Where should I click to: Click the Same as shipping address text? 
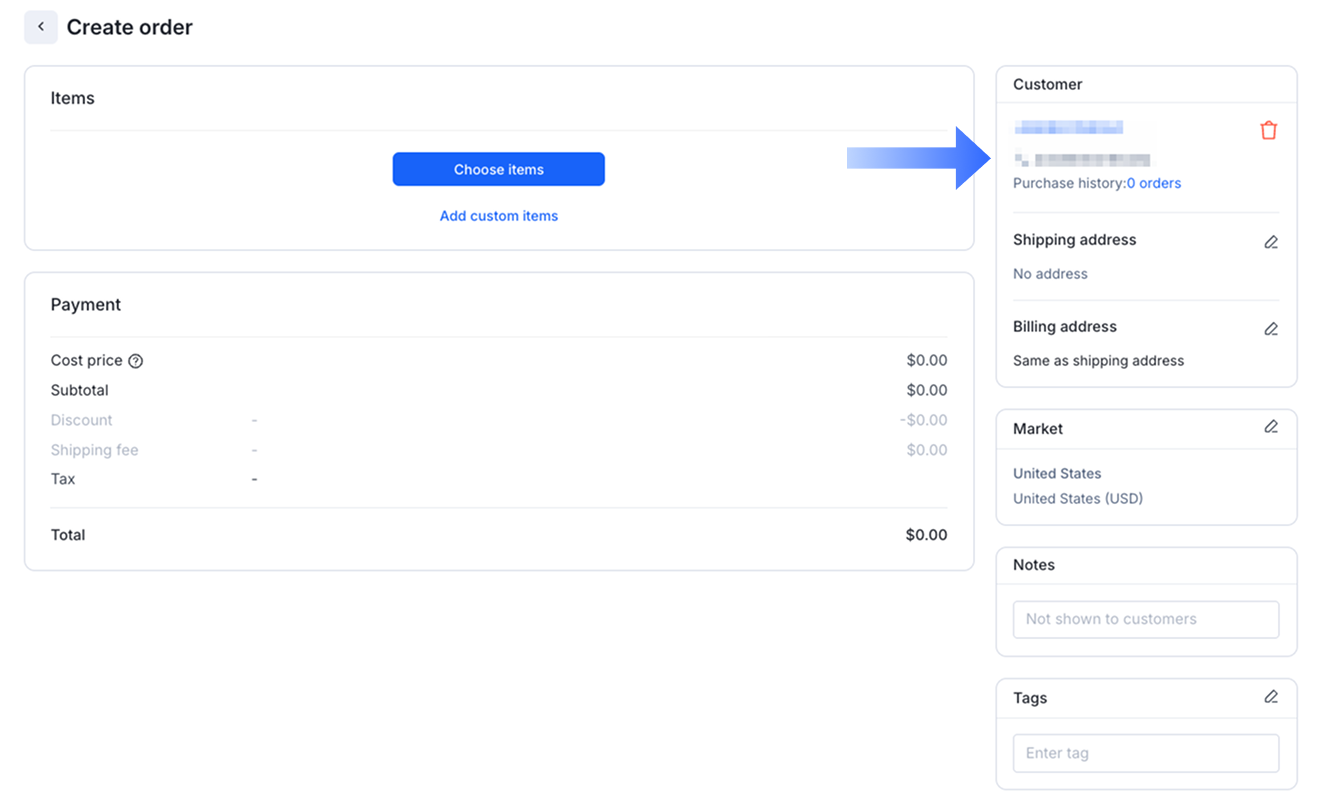tap(1098, 361)
